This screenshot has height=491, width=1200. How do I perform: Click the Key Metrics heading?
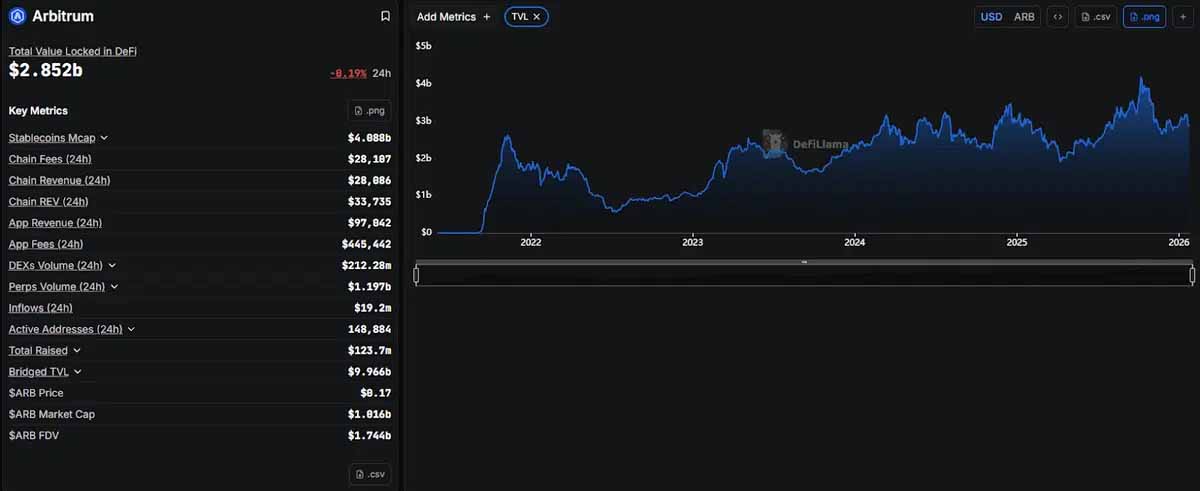coord(38,111)
